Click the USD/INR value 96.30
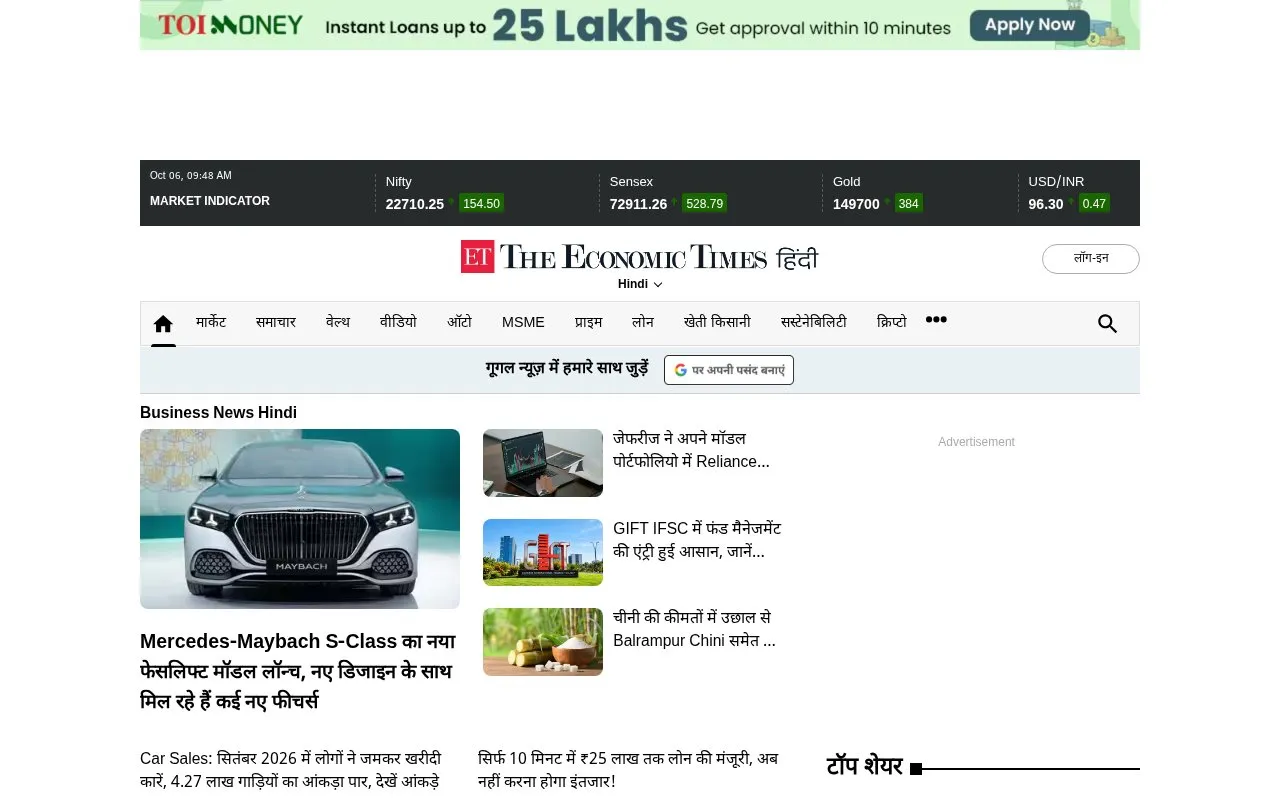The width and height of the screenshot is (1280, 800). [x=1046, y=204]
